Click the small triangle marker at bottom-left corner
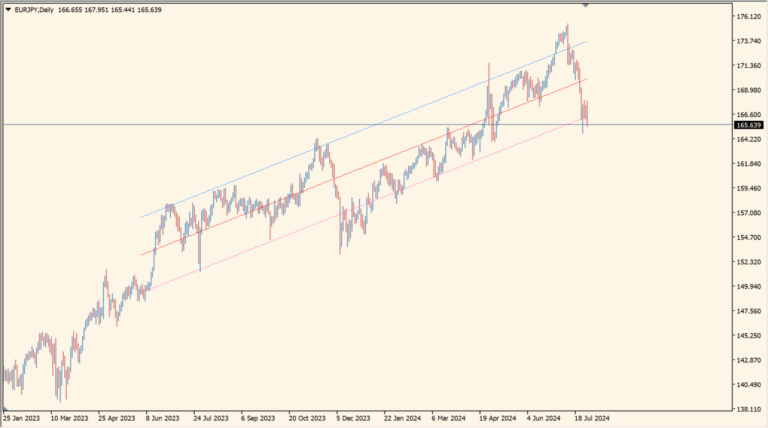 (5, 409)
